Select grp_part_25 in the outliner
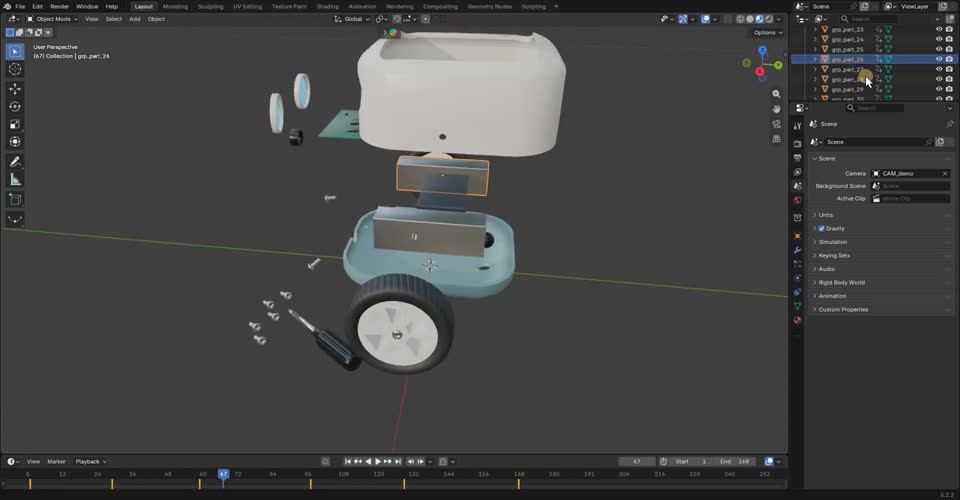Screen dimensions: 960x500 847,49
